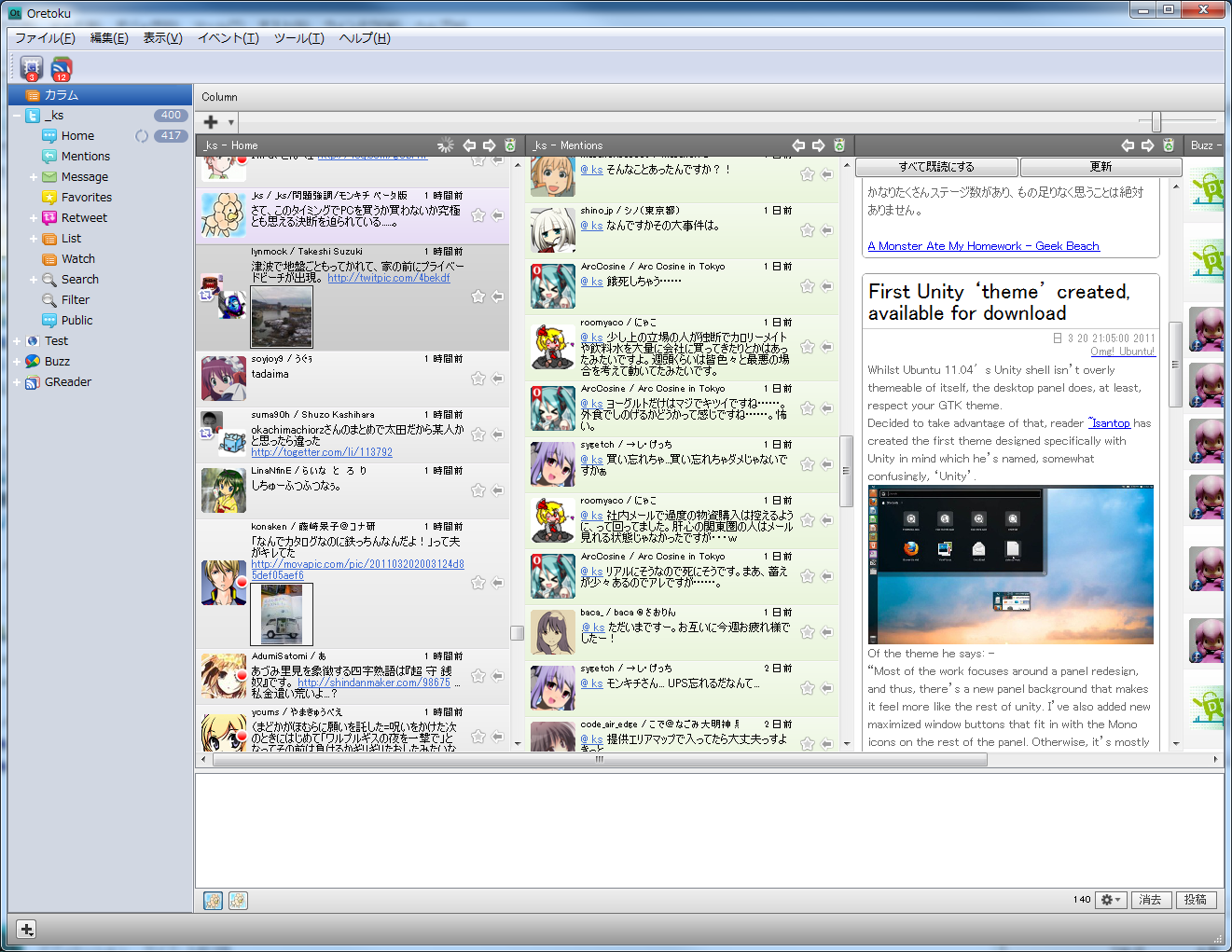Open the 表示(V) menu

point(162,38)
